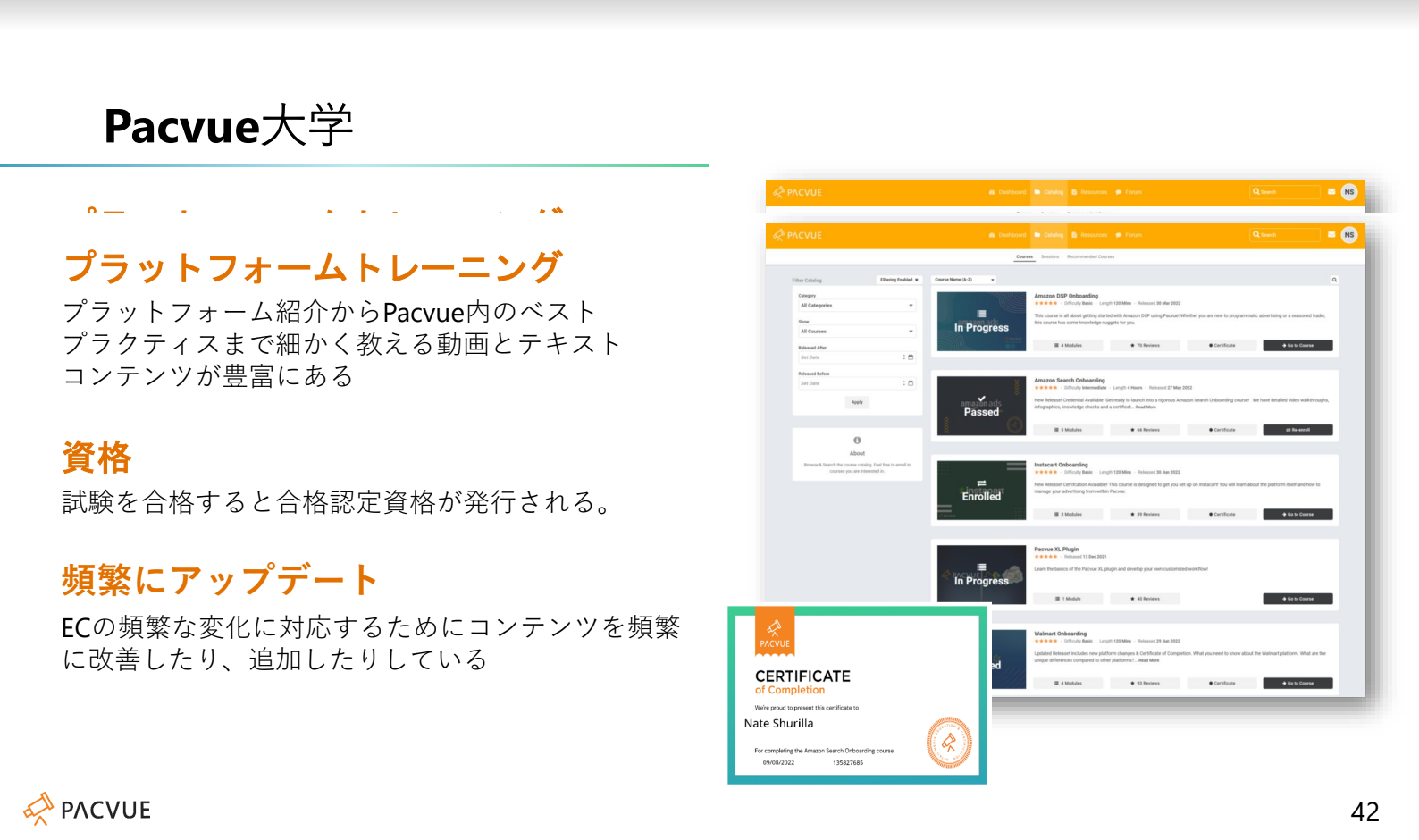The image size is (1419, 840).
Task: Click Read More under Amazon Search Onboarding
Action: click(1146, 407)
